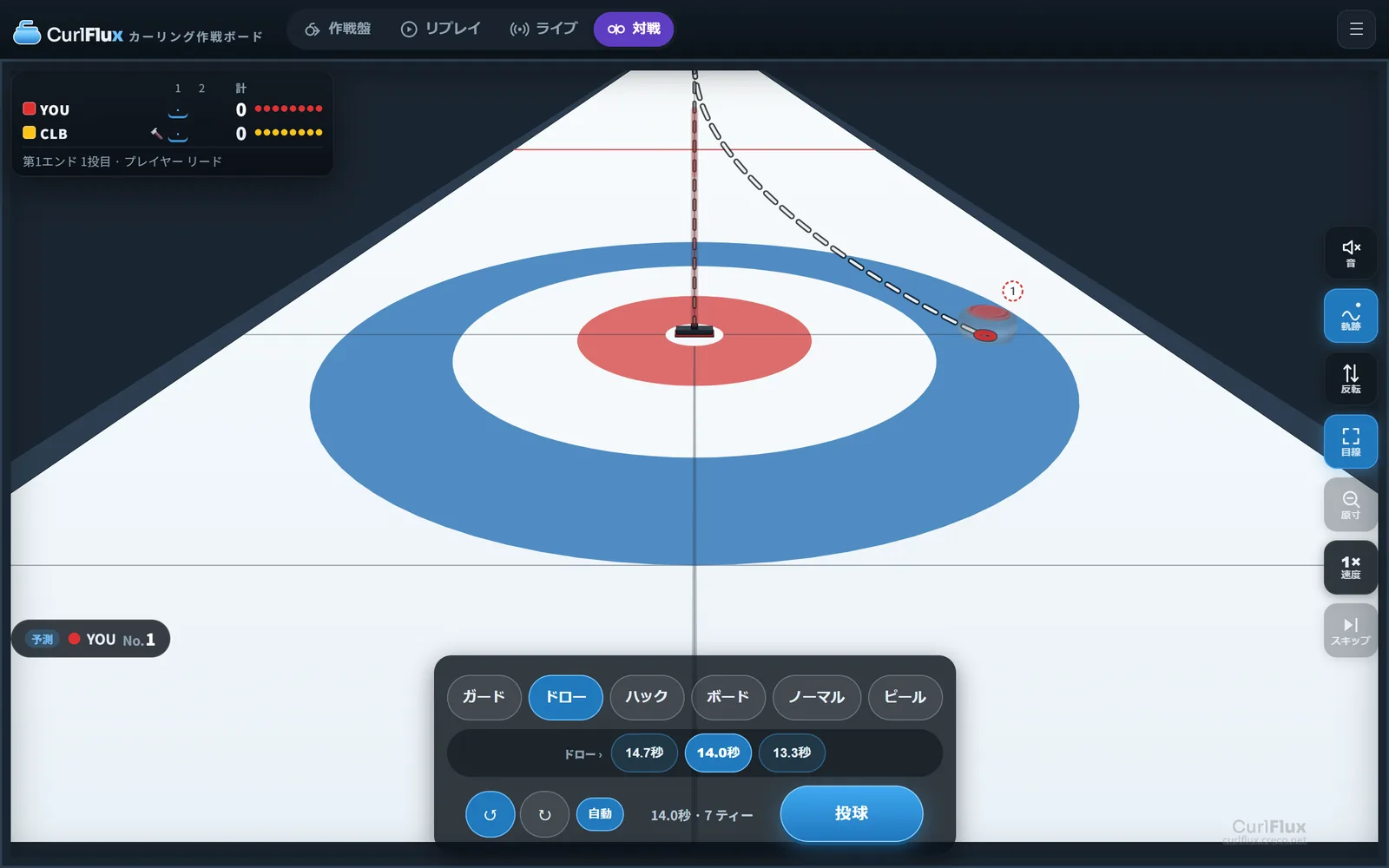1389x868 pixels.
Task: Switch to the リプレイ tab
Action: (x=440, y=30)
